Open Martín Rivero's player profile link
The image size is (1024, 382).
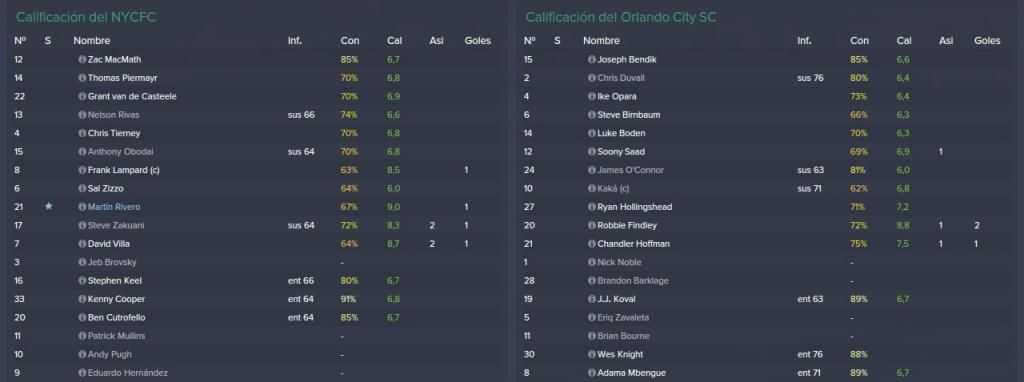click(114, 207)
